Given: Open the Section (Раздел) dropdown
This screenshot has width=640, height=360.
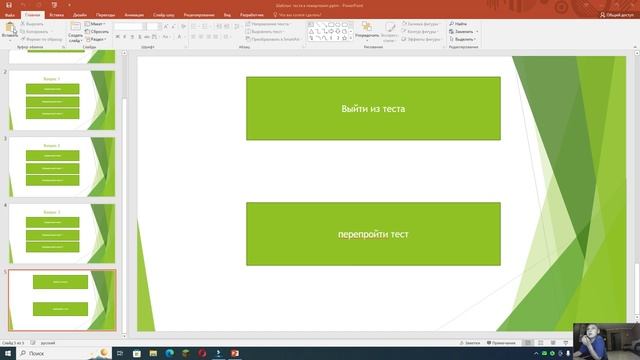Looking at the screenshot, I should (x=96, y=39).
